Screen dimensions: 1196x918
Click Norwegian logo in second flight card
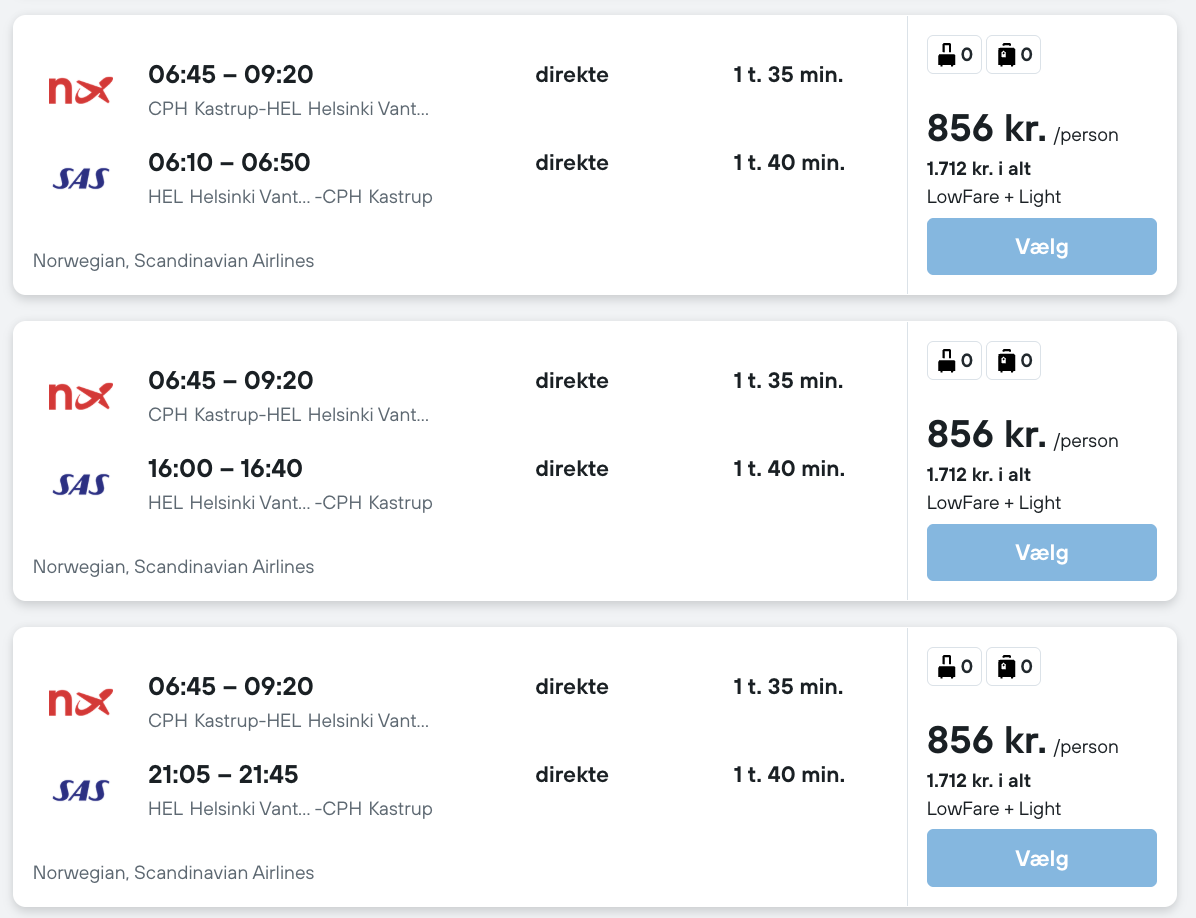(81, 396)
